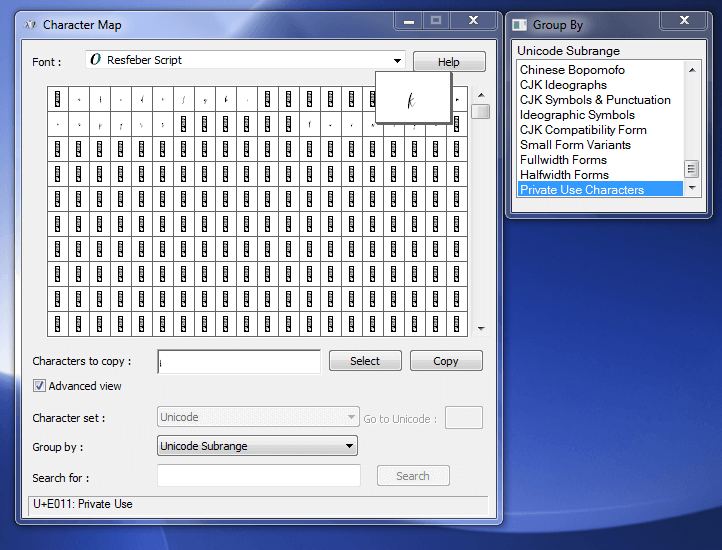The image size is (722, 550).
Task: Click the character grid scrollbar thumb
Action: 481,111
